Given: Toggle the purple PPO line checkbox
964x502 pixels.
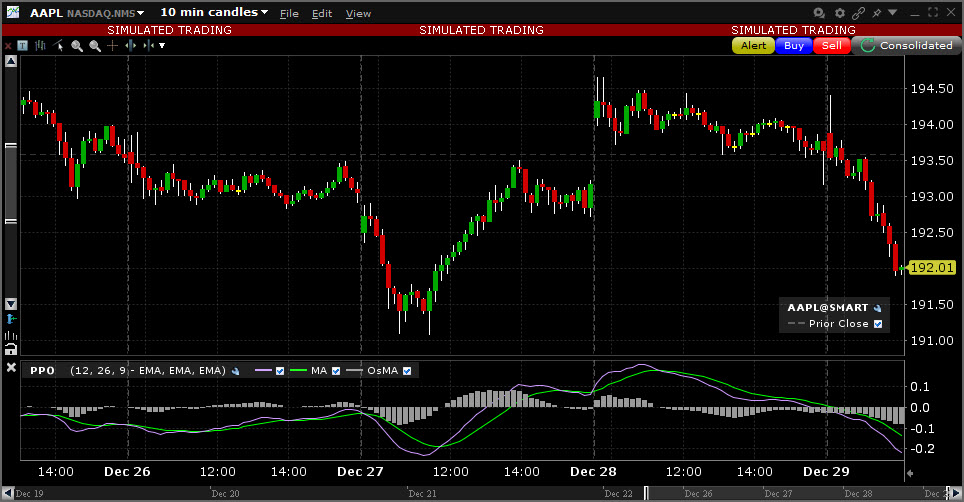Looking at the screenshot, I should pyautogui.click(x=280, y=371).
